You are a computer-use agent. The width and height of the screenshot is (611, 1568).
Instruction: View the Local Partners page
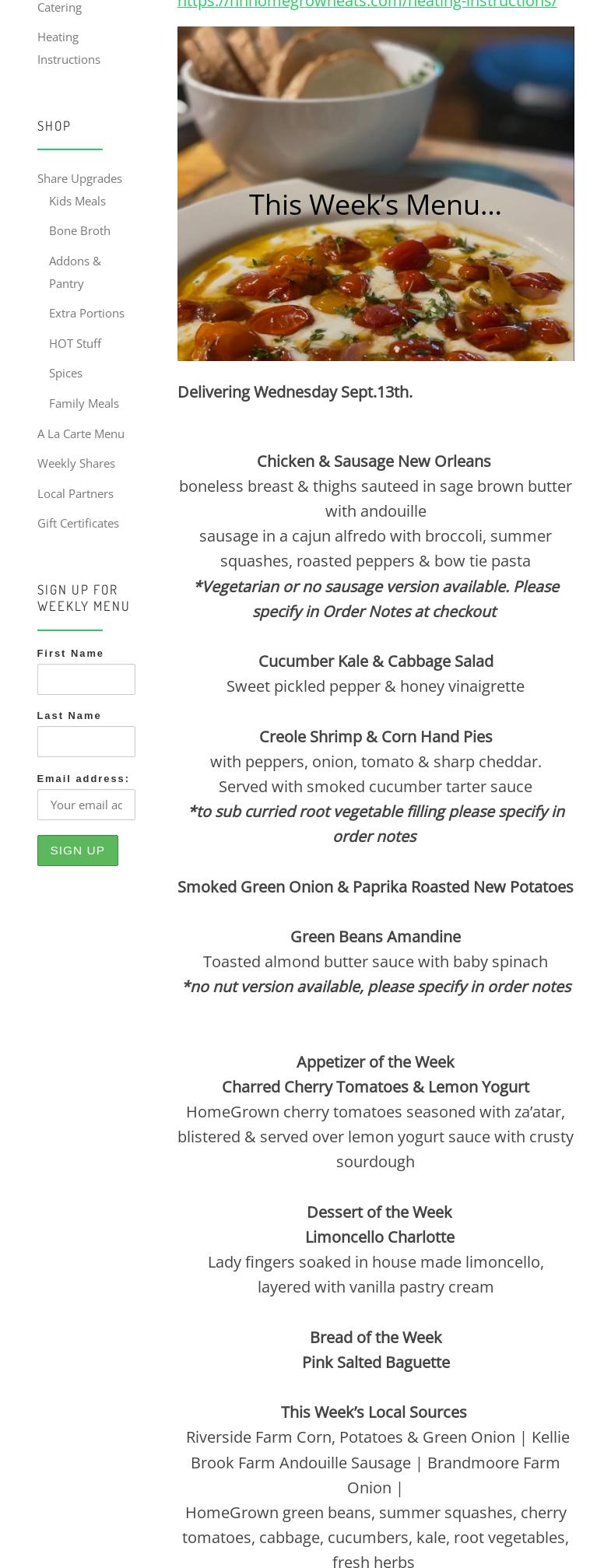pyautogui.click(x=75, y=493)
